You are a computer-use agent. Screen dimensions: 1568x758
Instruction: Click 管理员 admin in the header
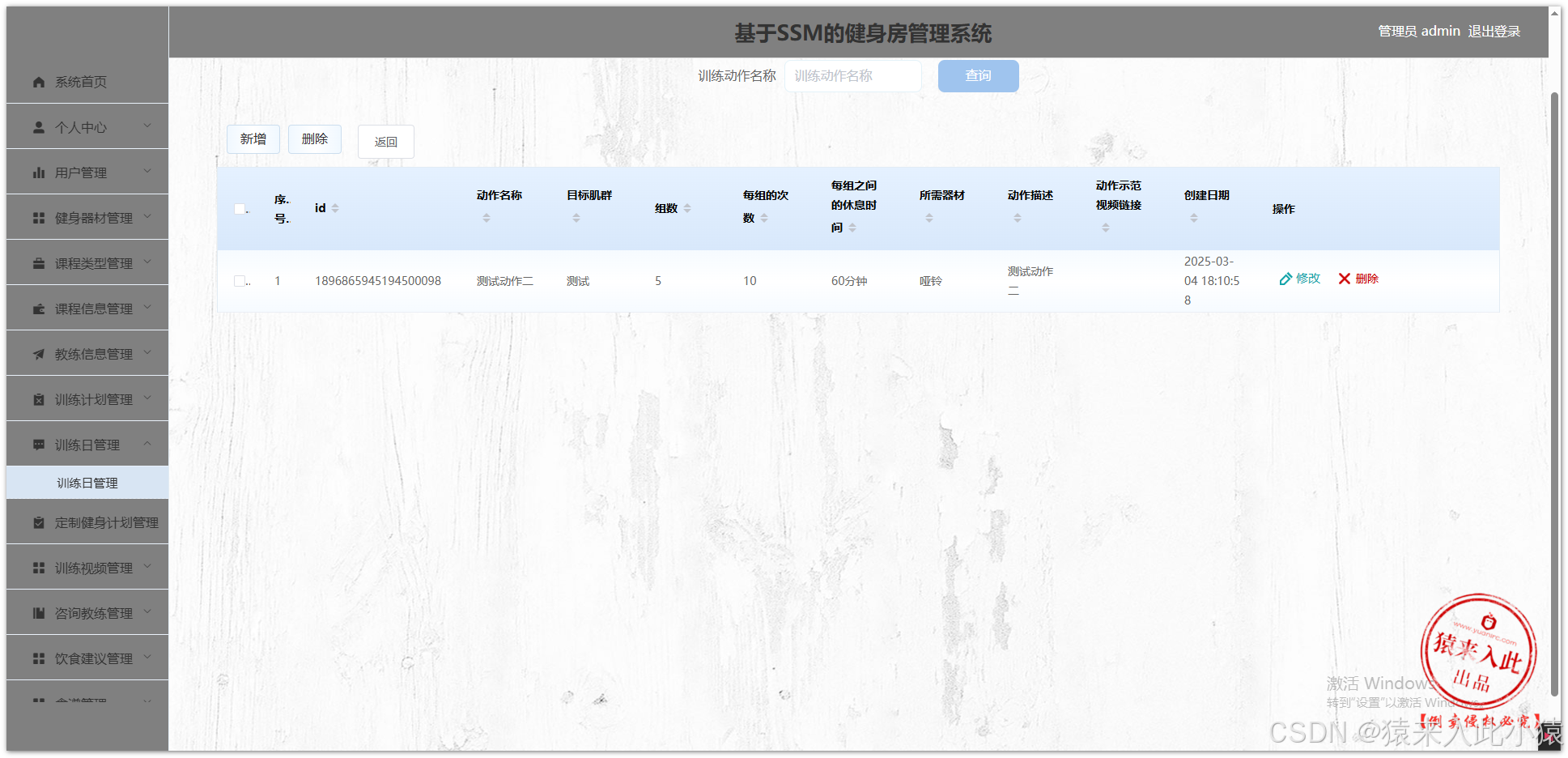1419,32
